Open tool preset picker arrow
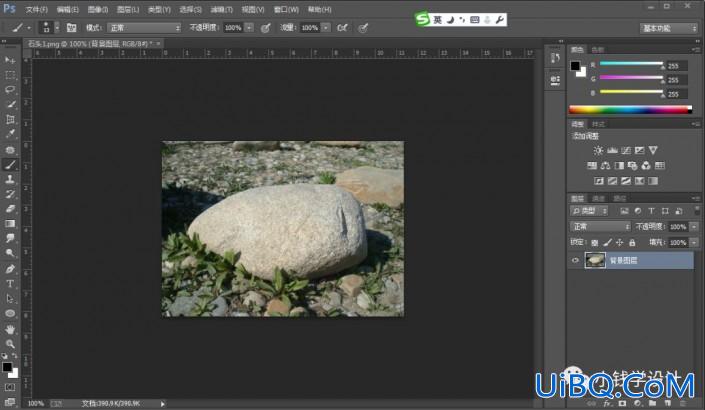The height and width of the screenshot is (410, 705). [x=29, y=28]
